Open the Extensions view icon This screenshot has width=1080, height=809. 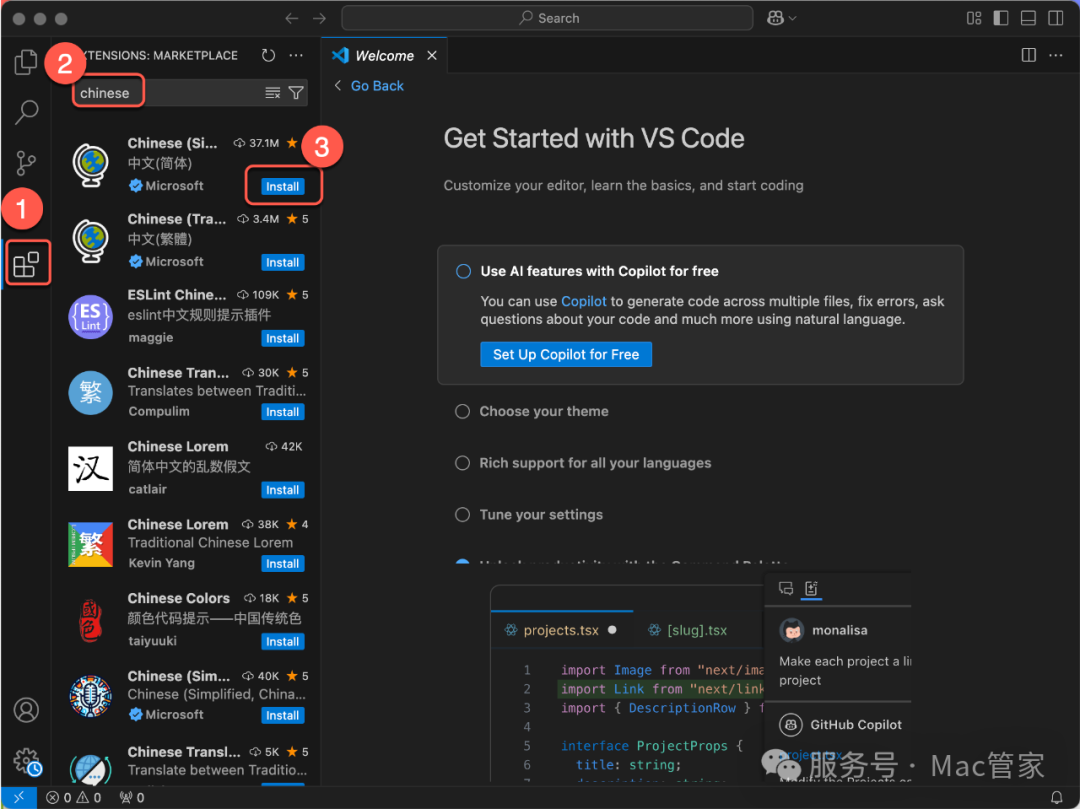26,264
